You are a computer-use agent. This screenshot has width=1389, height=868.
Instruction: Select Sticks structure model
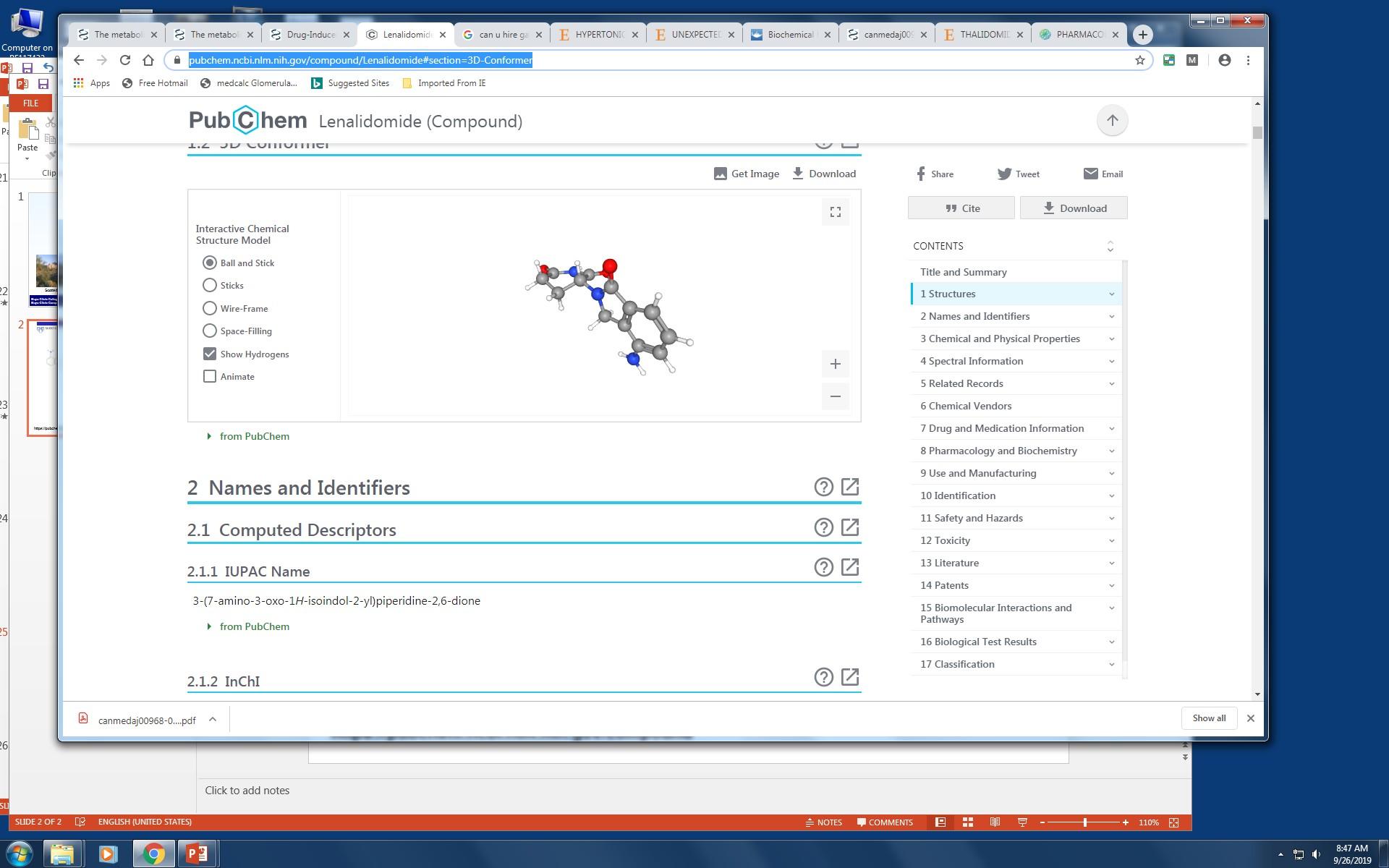[210, 285]
